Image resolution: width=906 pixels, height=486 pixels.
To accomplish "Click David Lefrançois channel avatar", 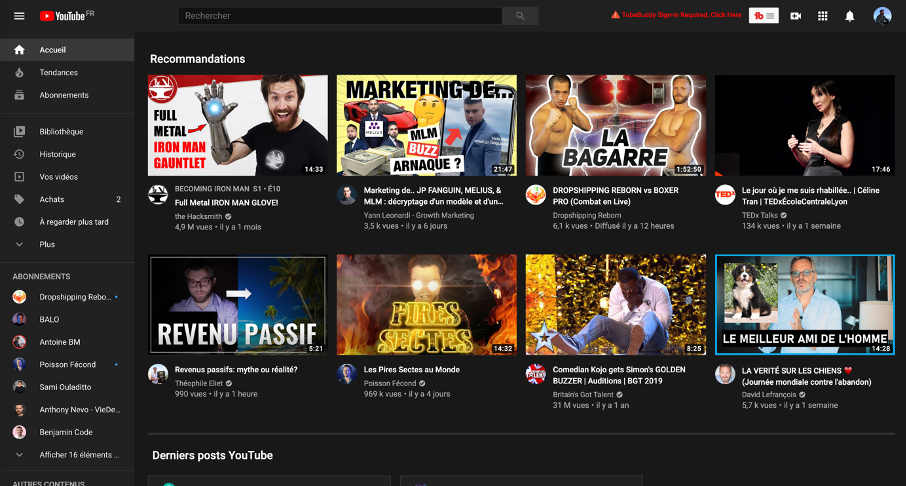I will tap(725, 374).
